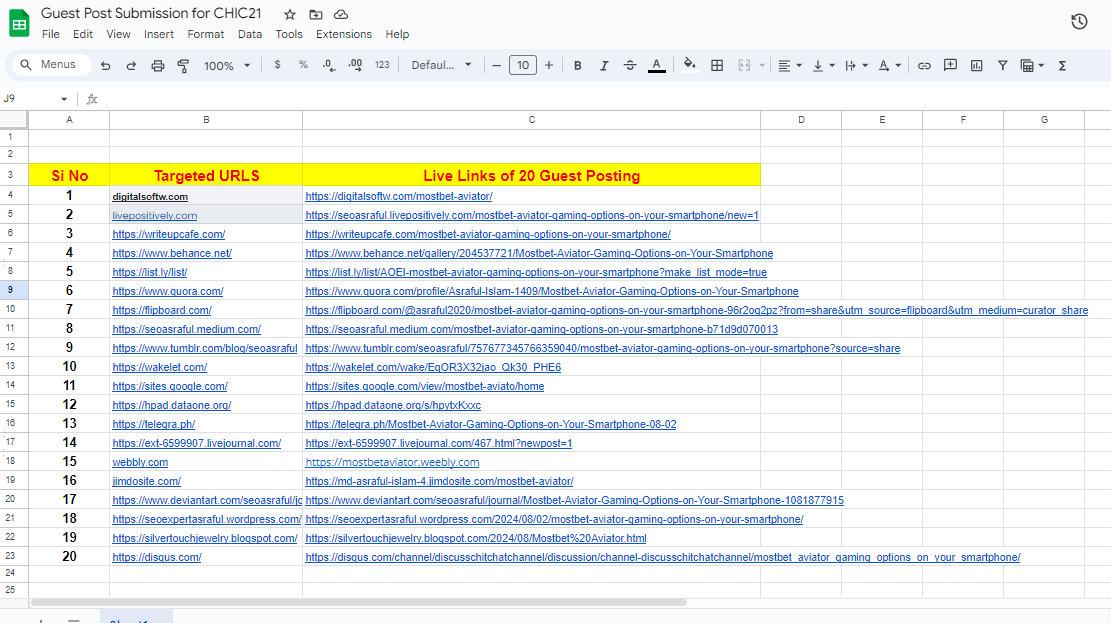The image size is (1111, 623).
Task: Open version history clock icon
Action: 1079,22
